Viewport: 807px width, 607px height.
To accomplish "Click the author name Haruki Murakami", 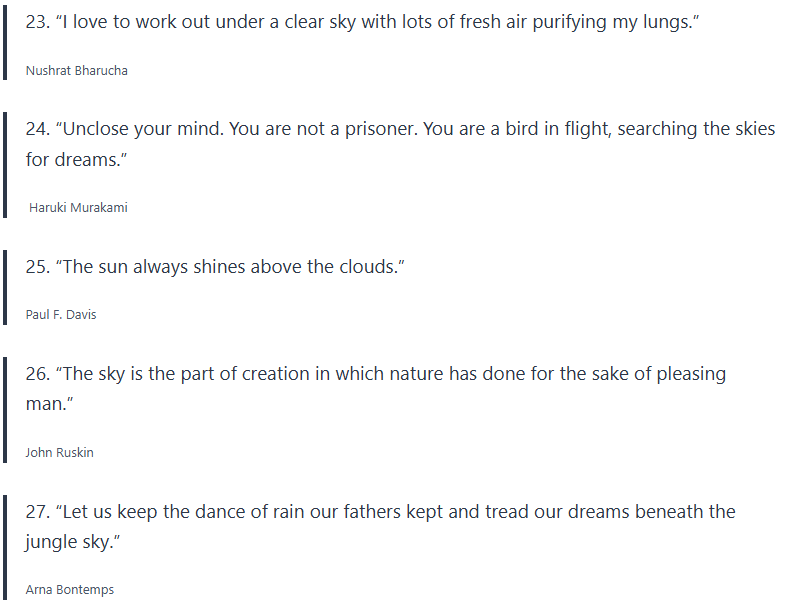I will 78,208.
